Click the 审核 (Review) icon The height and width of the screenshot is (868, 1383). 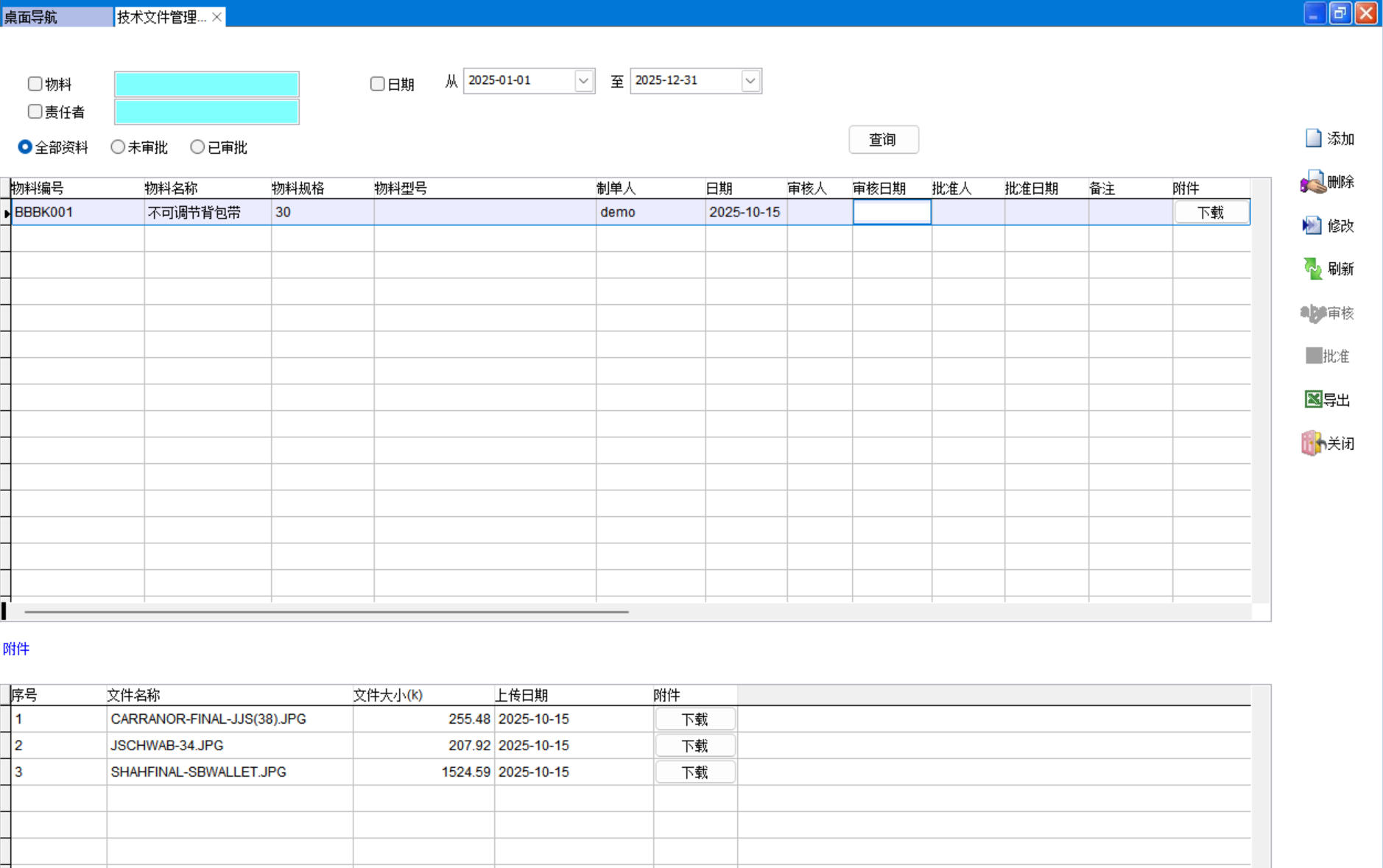tap(1312, 314)
